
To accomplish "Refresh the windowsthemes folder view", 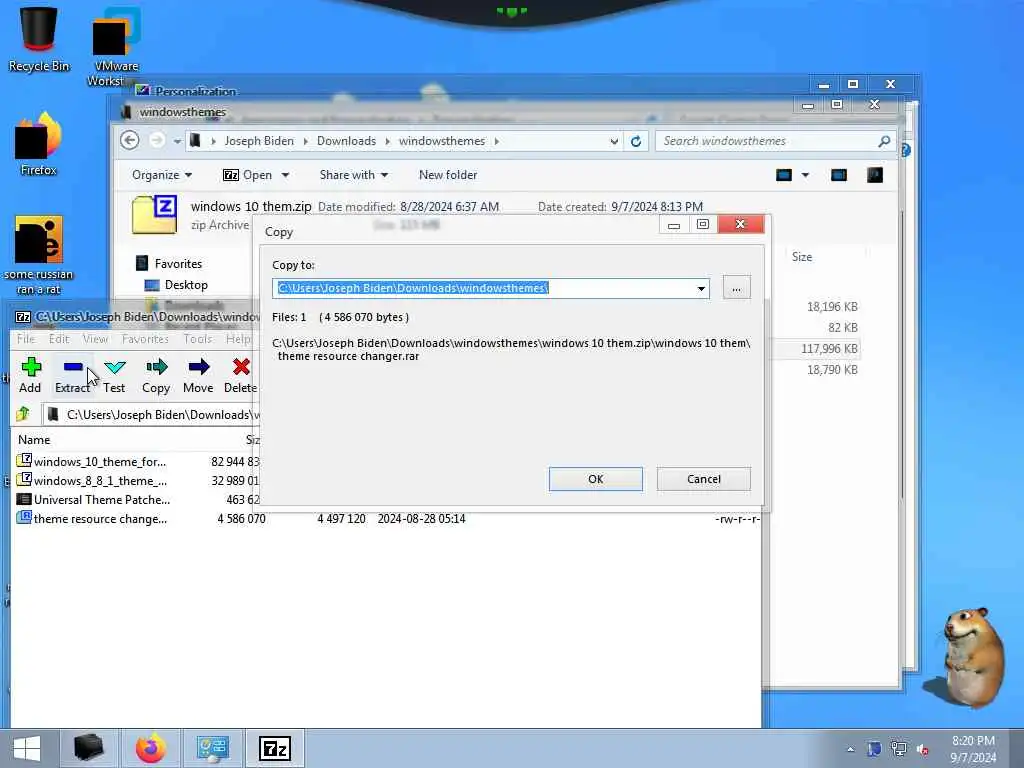I will 636,141.
